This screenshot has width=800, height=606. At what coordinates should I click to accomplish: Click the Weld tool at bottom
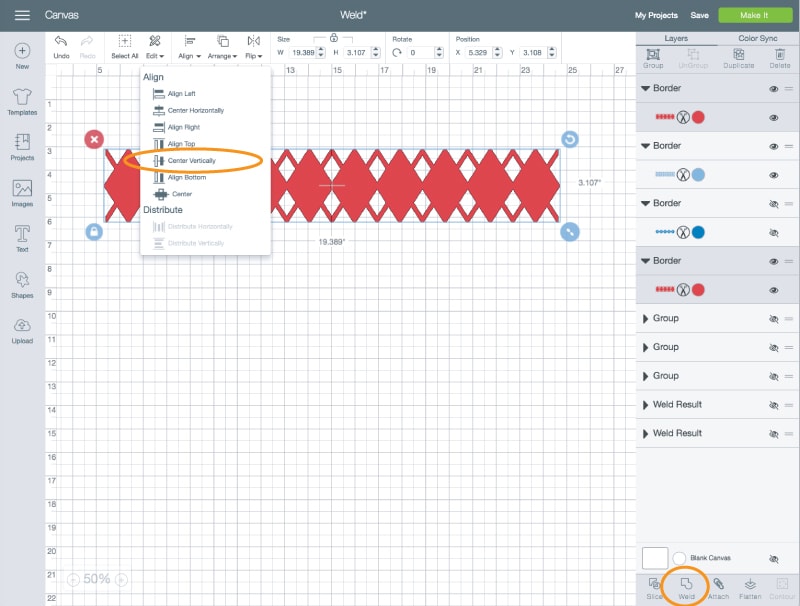(686, 584)
